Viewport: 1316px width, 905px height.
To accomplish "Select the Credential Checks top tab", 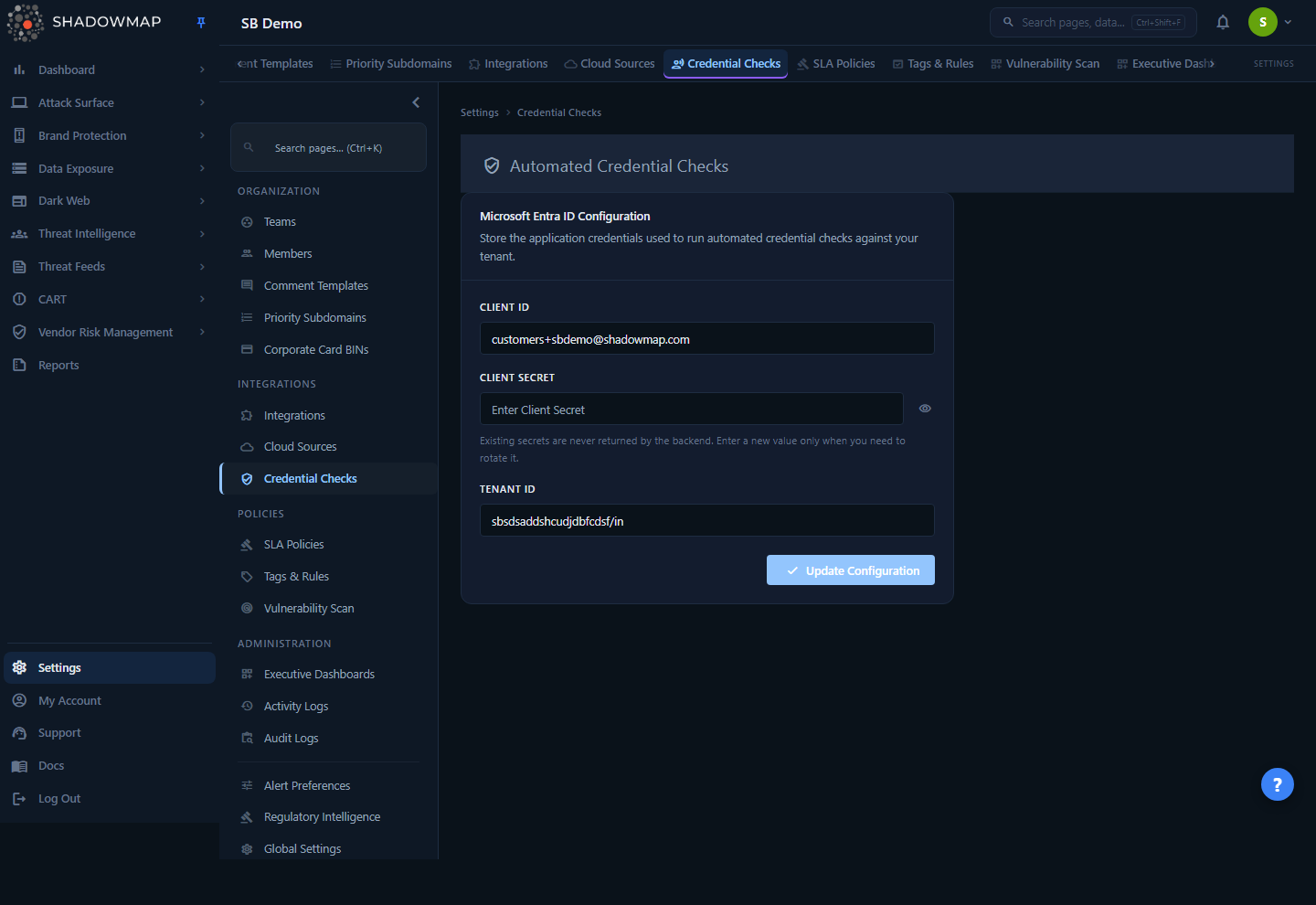I will [x=726, y=64].
